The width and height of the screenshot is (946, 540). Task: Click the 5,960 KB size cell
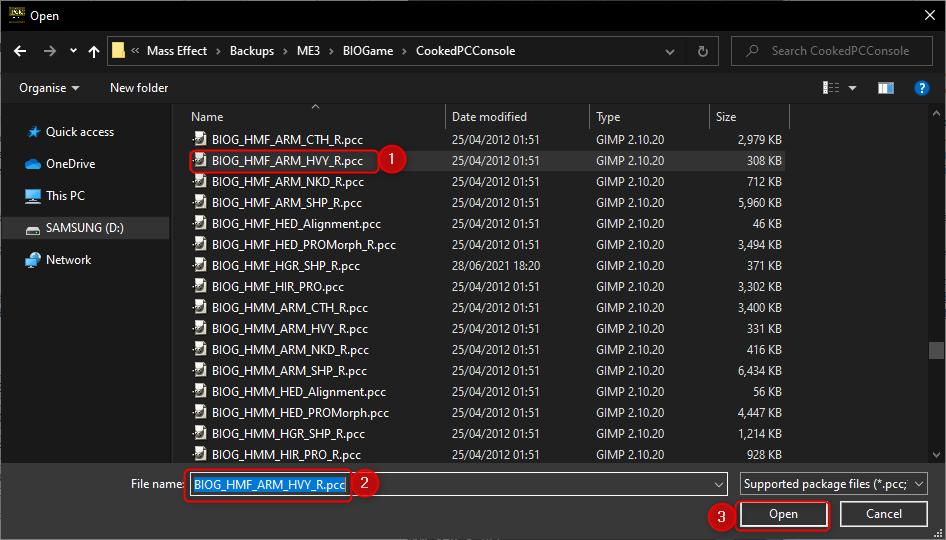[760, 203]
